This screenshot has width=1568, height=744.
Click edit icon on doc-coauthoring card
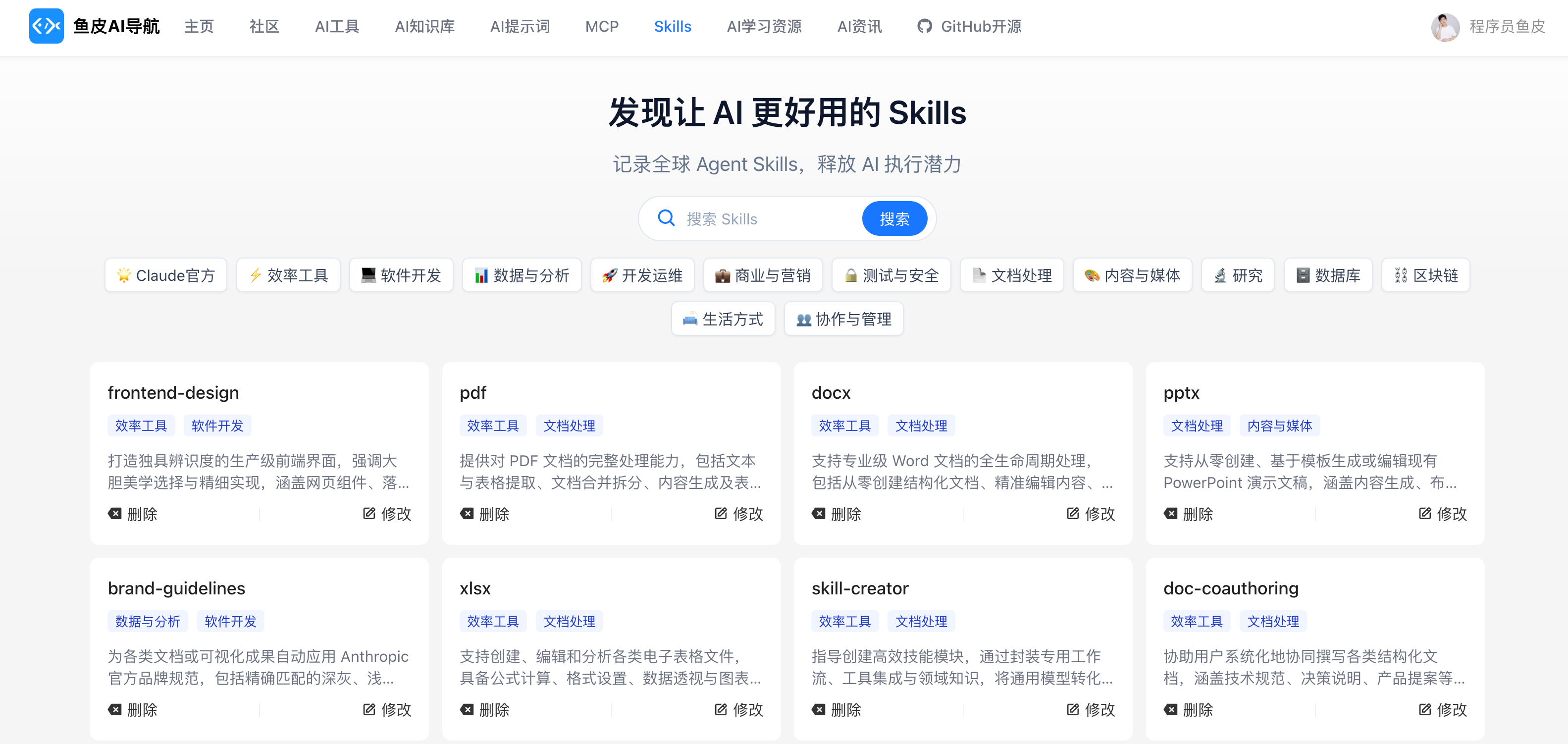[1425, 709]
